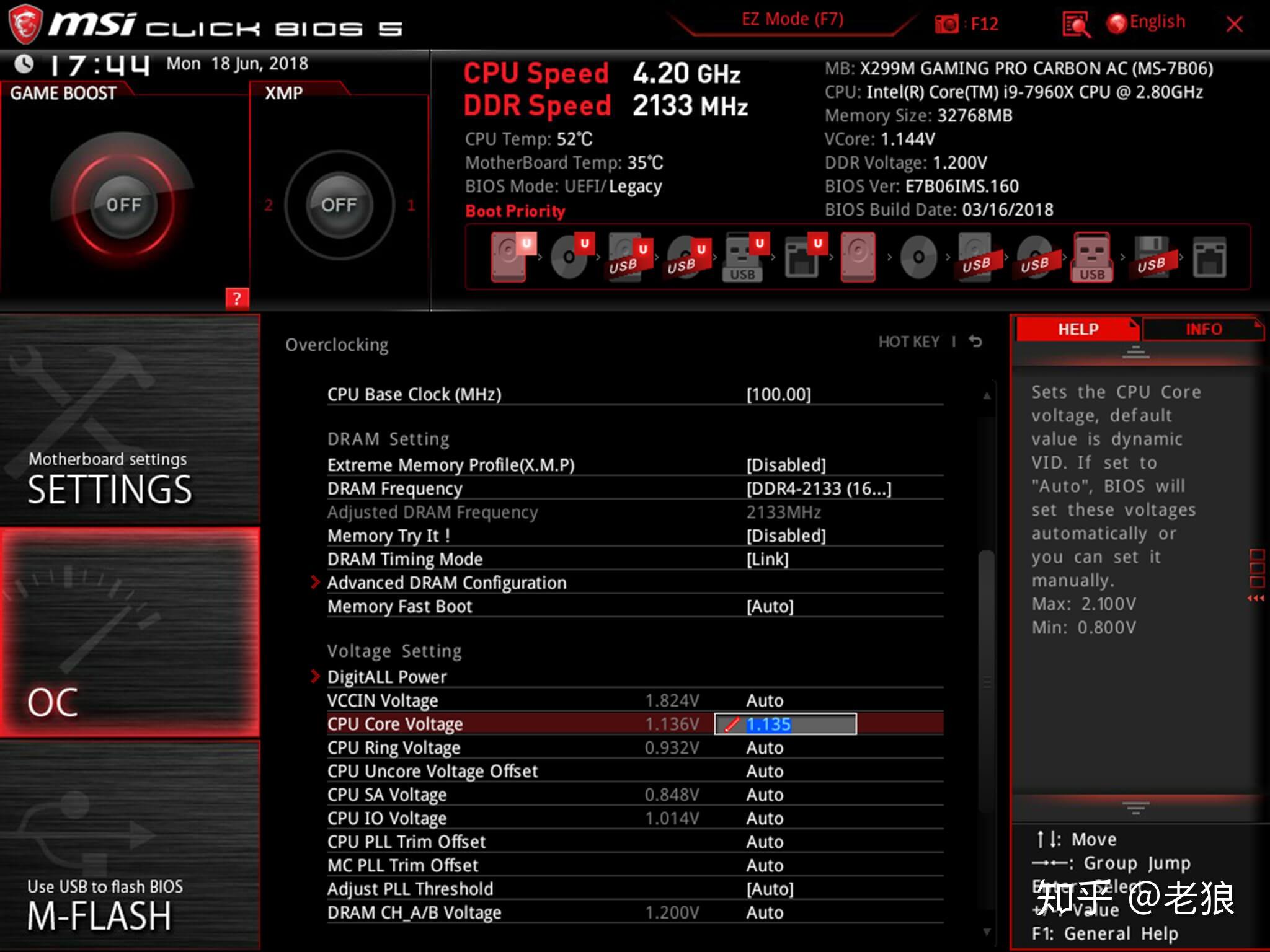Select the UEFI hard disk boot device

(512, 257)
